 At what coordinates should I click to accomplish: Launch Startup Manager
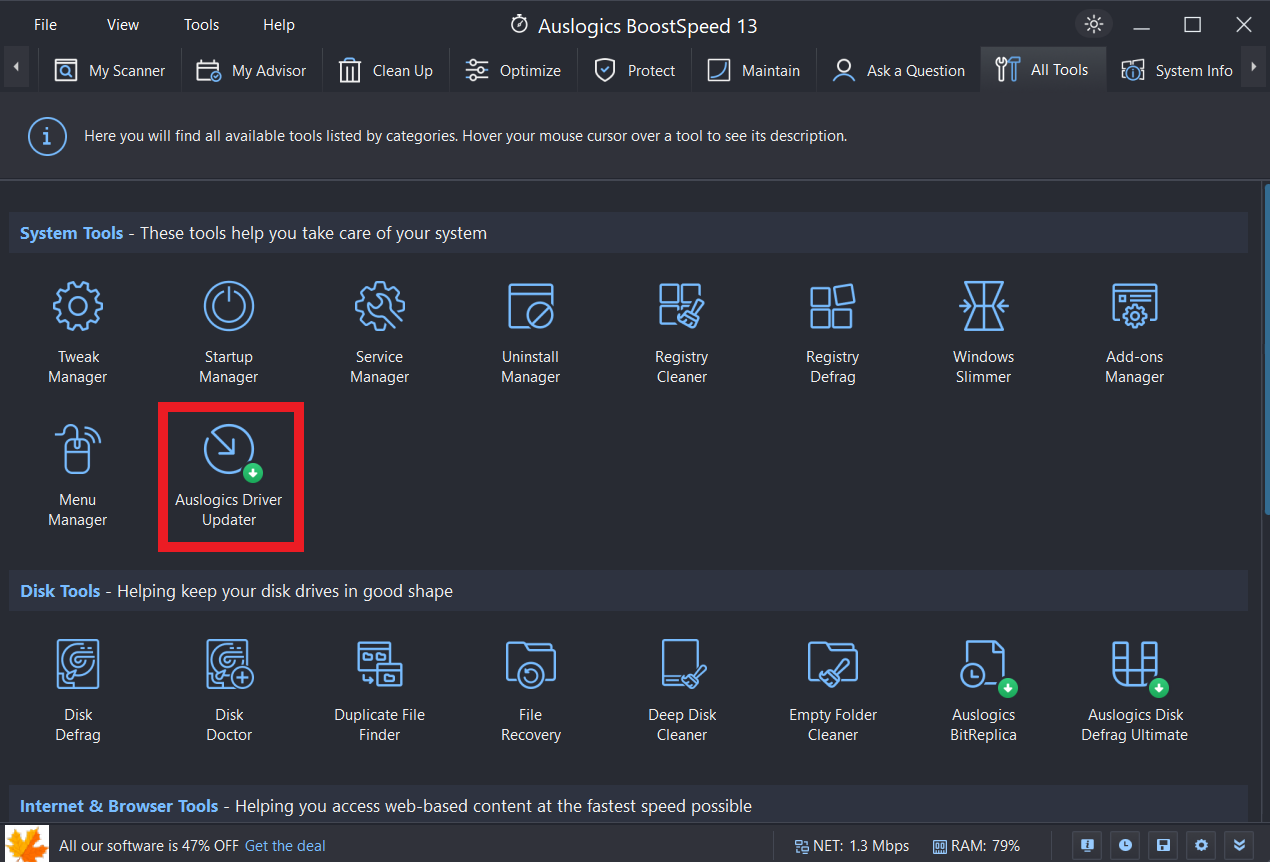[229, 333]
